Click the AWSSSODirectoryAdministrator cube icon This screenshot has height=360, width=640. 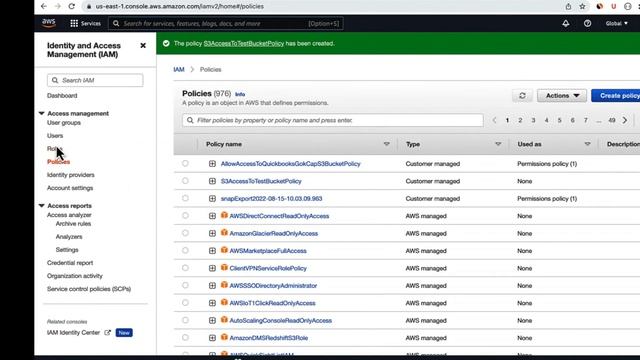pos(224,285)
